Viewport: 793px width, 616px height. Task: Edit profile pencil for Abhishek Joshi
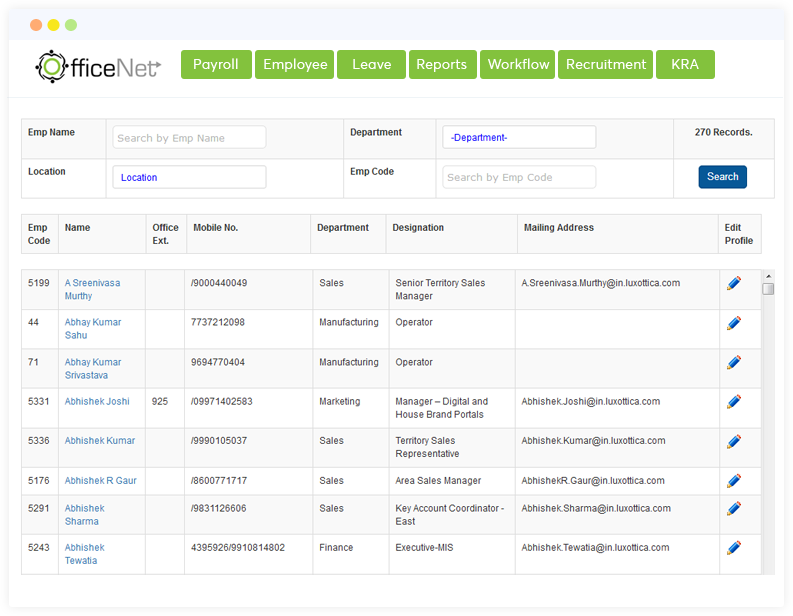click(734, 402)
